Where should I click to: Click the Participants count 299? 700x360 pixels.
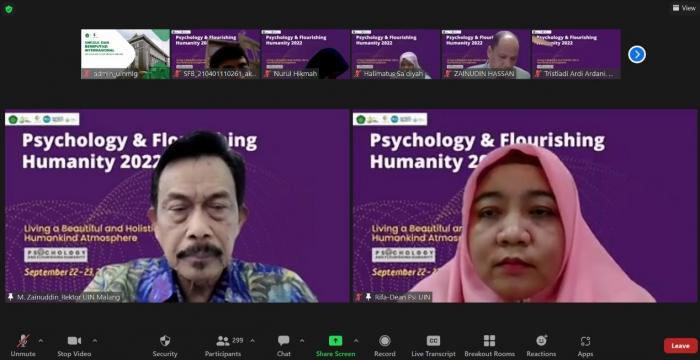(x=238, y=340)
